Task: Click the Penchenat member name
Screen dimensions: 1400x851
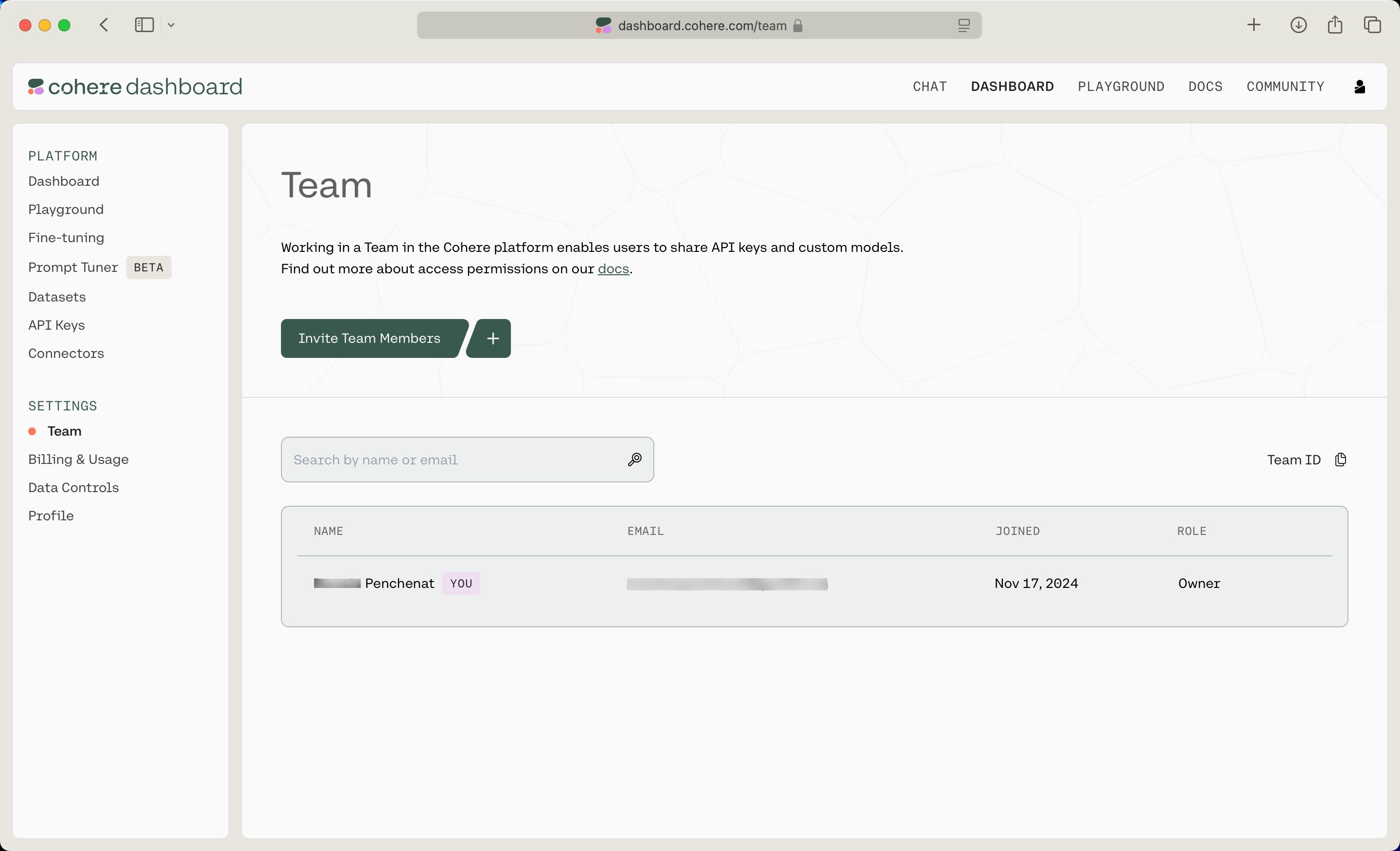Action: (x=400, y=583)
